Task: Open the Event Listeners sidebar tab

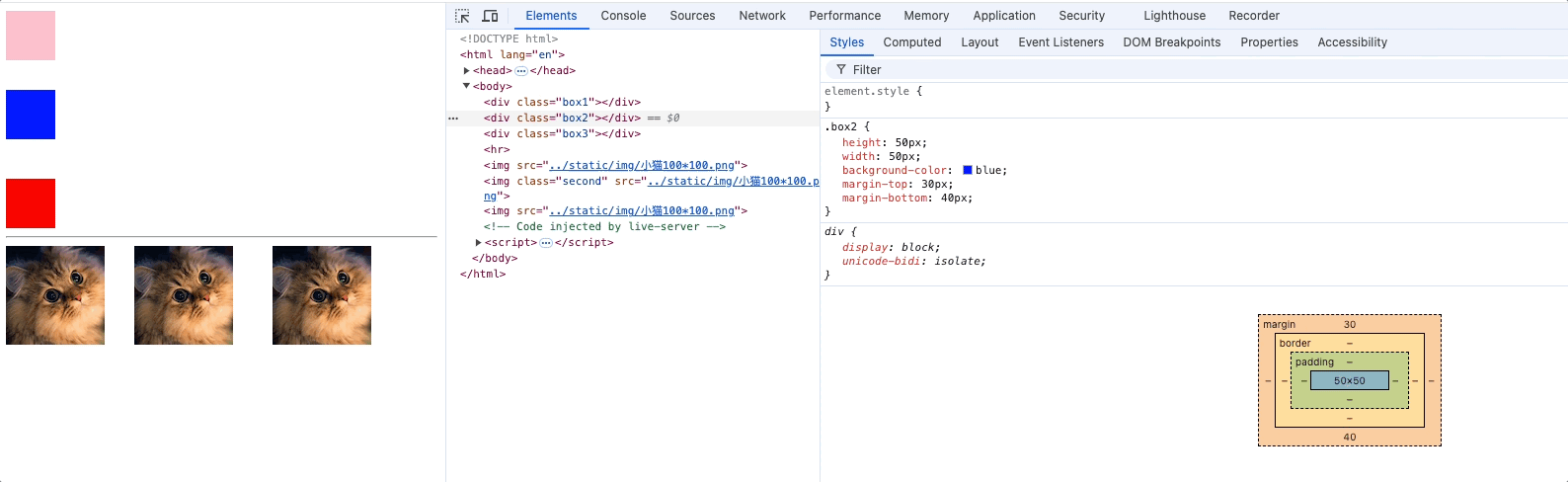Action: tap(1060, 42)
